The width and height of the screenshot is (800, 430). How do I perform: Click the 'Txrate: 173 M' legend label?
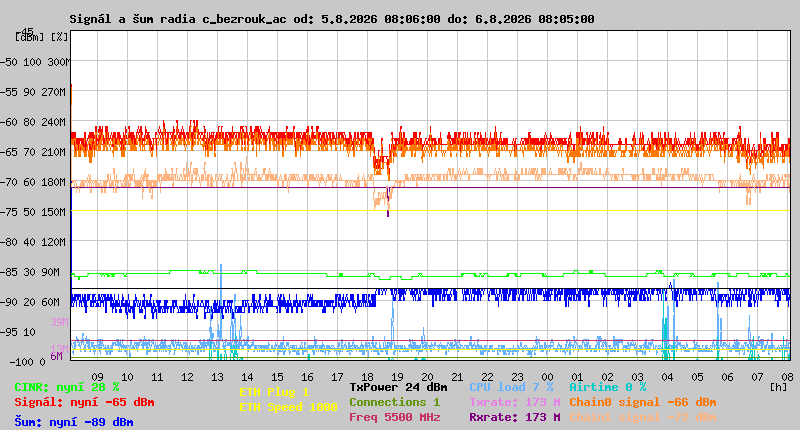click(515, 402)
